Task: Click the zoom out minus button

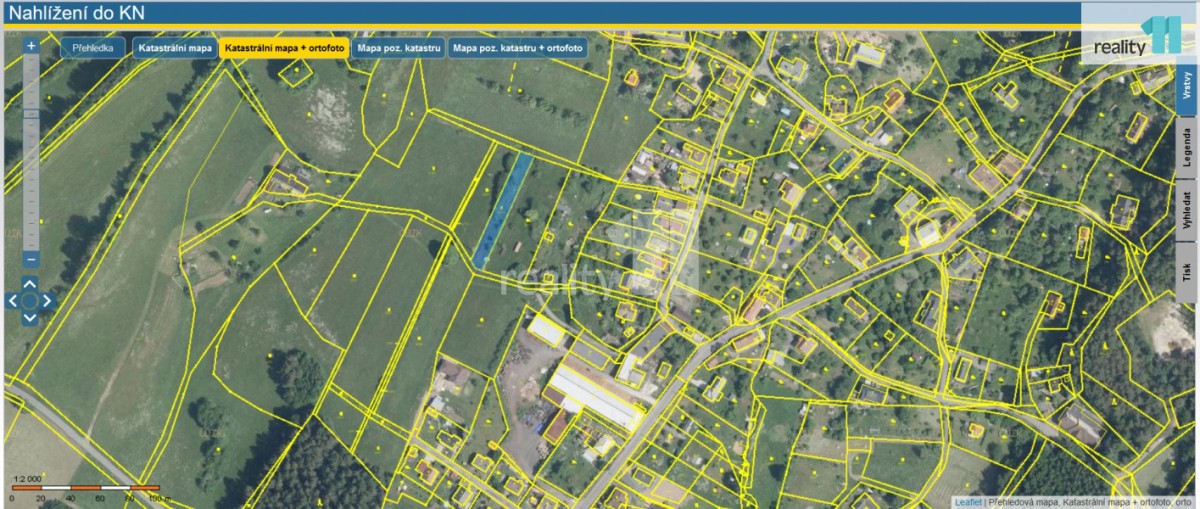Action: click(x=31, y=259)
